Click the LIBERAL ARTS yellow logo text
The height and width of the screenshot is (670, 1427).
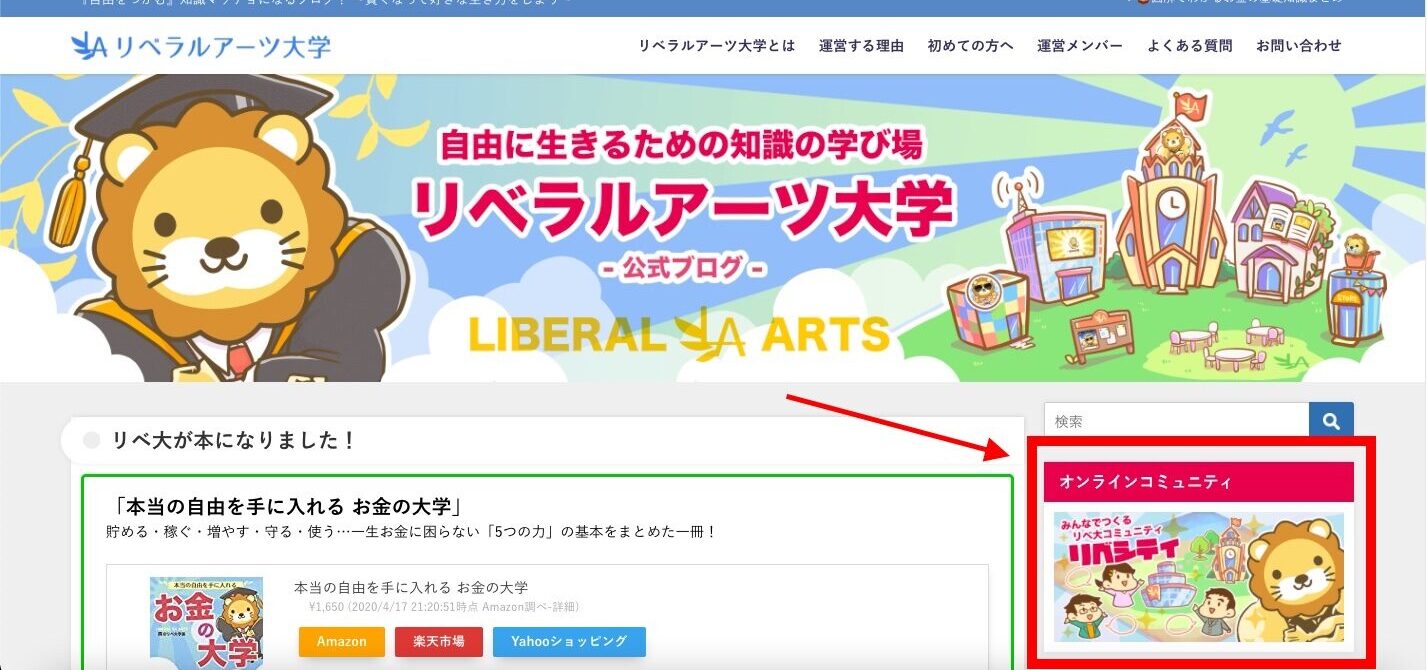coord(679,334)
